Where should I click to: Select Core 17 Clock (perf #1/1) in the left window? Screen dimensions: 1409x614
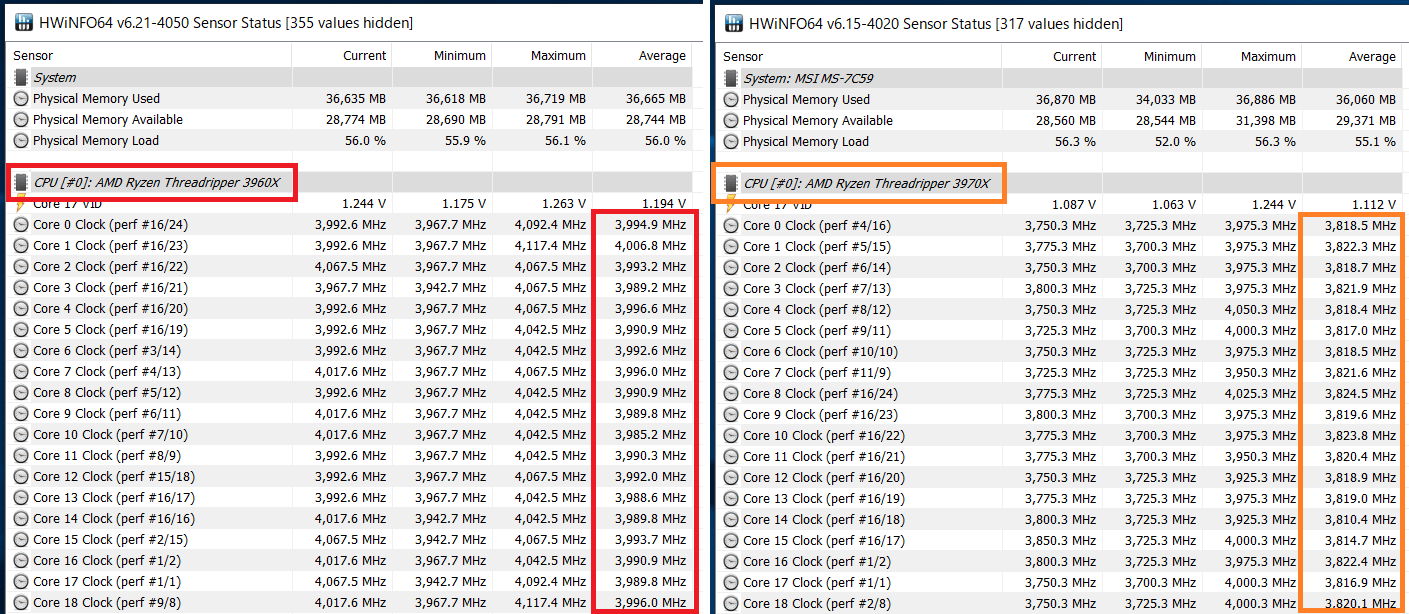point(349,581)
